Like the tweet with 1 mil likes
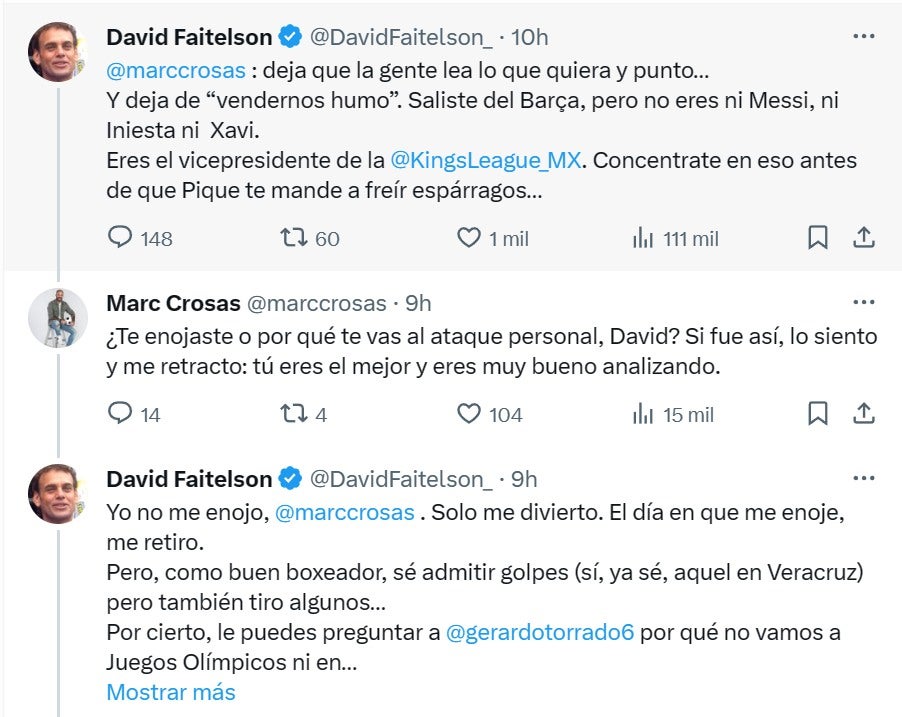Screen dimensions: 902x717 (x=469, y=238)
